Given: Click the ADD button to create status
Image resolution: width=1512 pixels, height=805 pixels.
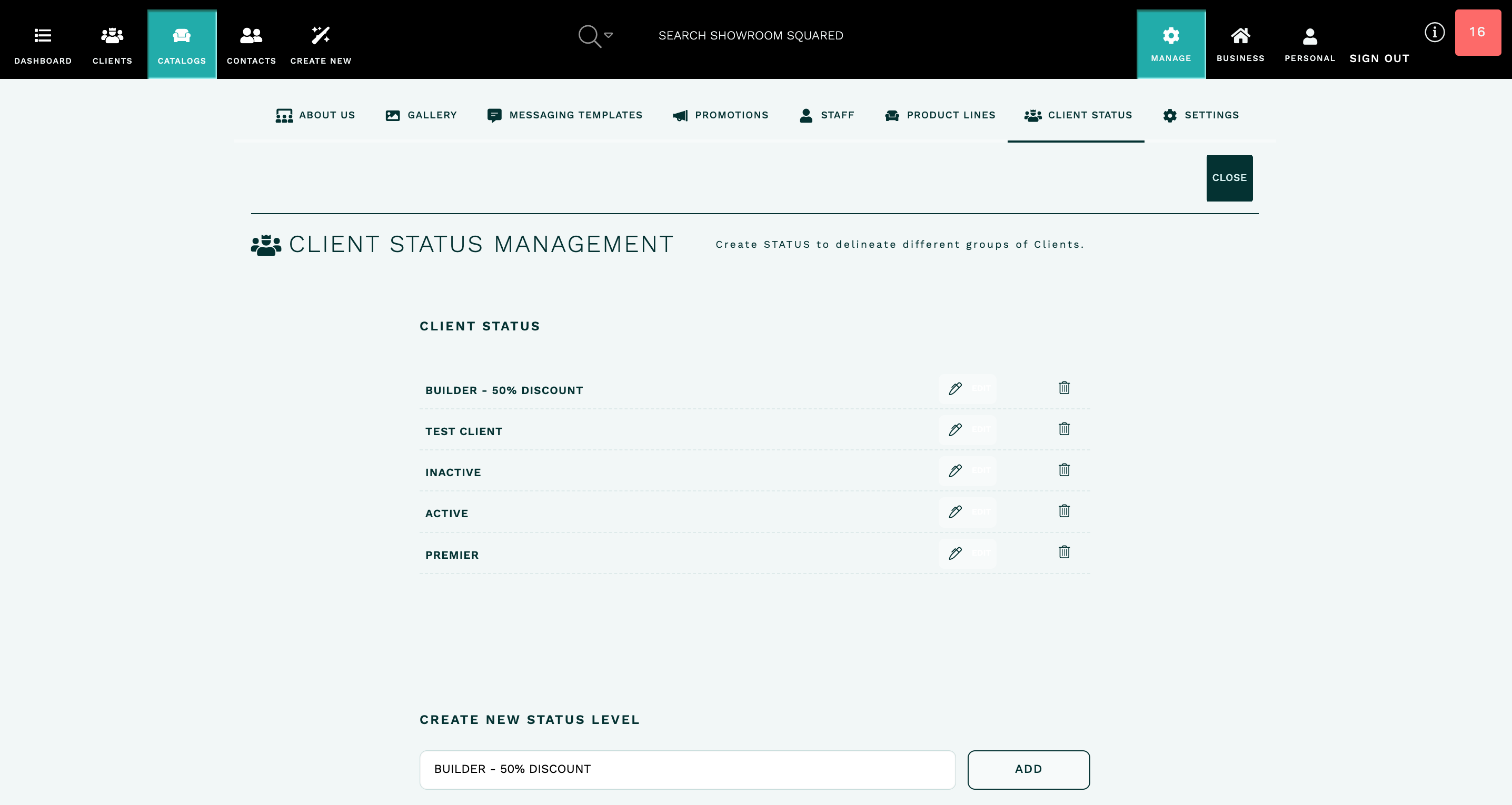Looking at the screenshot, I should coord(1028,769).
